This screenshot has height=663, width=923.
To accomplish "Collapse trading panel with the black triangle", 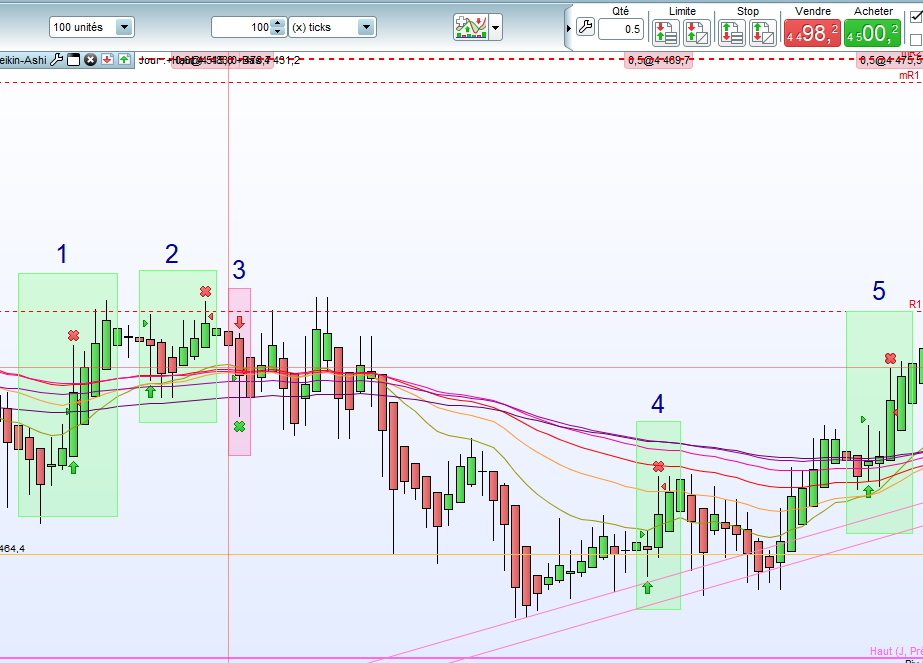I will (x=569, y=28).
